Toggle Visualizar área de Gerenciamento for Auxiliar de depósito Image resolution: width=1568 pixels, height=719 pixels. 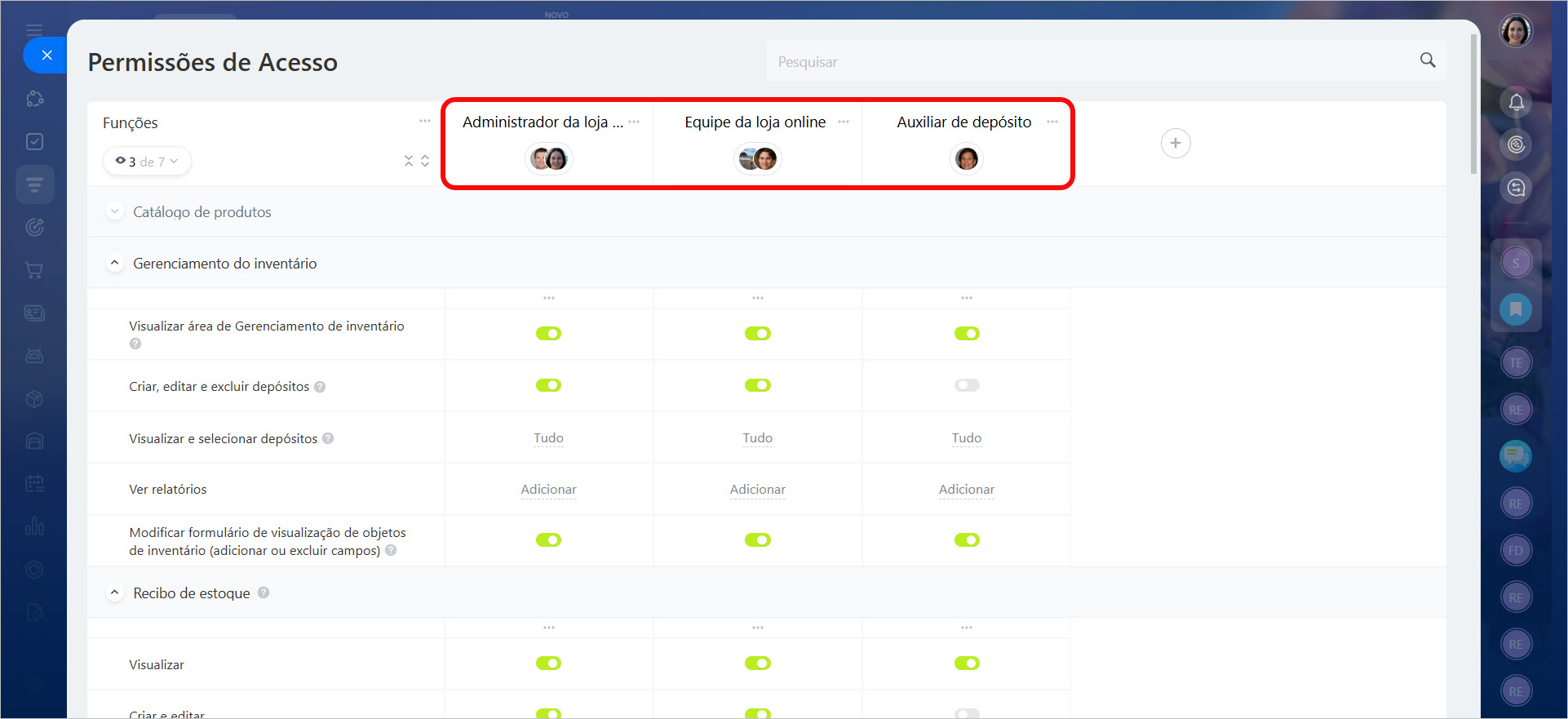click(967, 334)
